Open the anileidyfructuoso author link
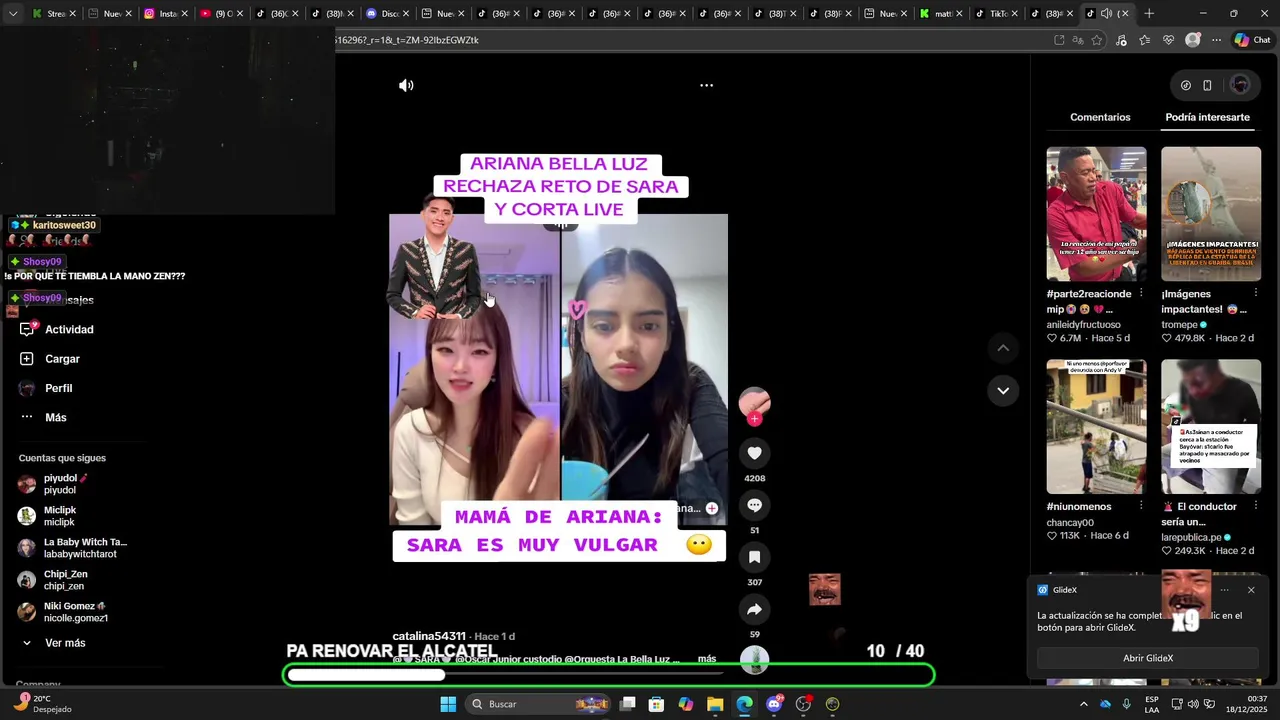This screenshot has width=1280, height=720. (1083, 324)
